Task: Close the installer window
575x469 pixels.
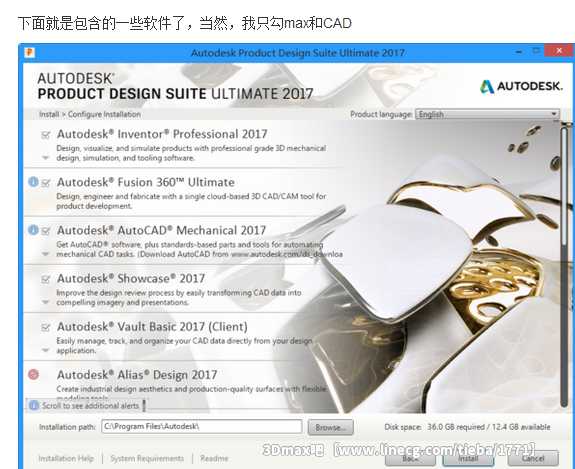Action: coord(559,51)
